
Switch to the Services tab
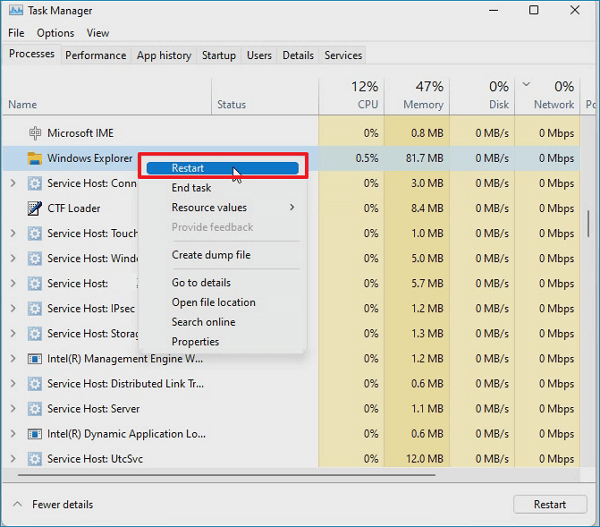pyautogui.click(x=343, y=55)
